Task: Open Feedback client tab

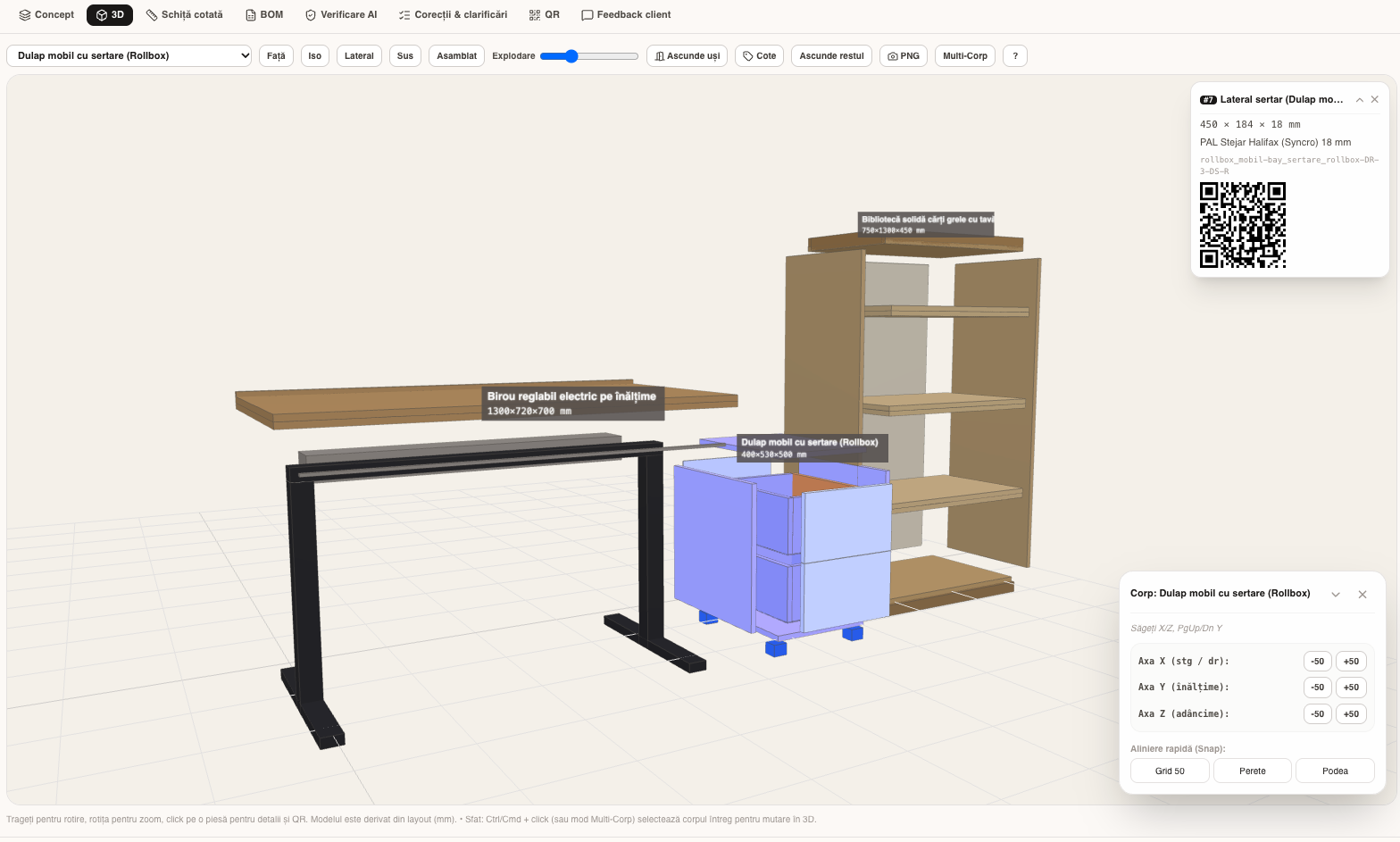Action: (626, 15)
